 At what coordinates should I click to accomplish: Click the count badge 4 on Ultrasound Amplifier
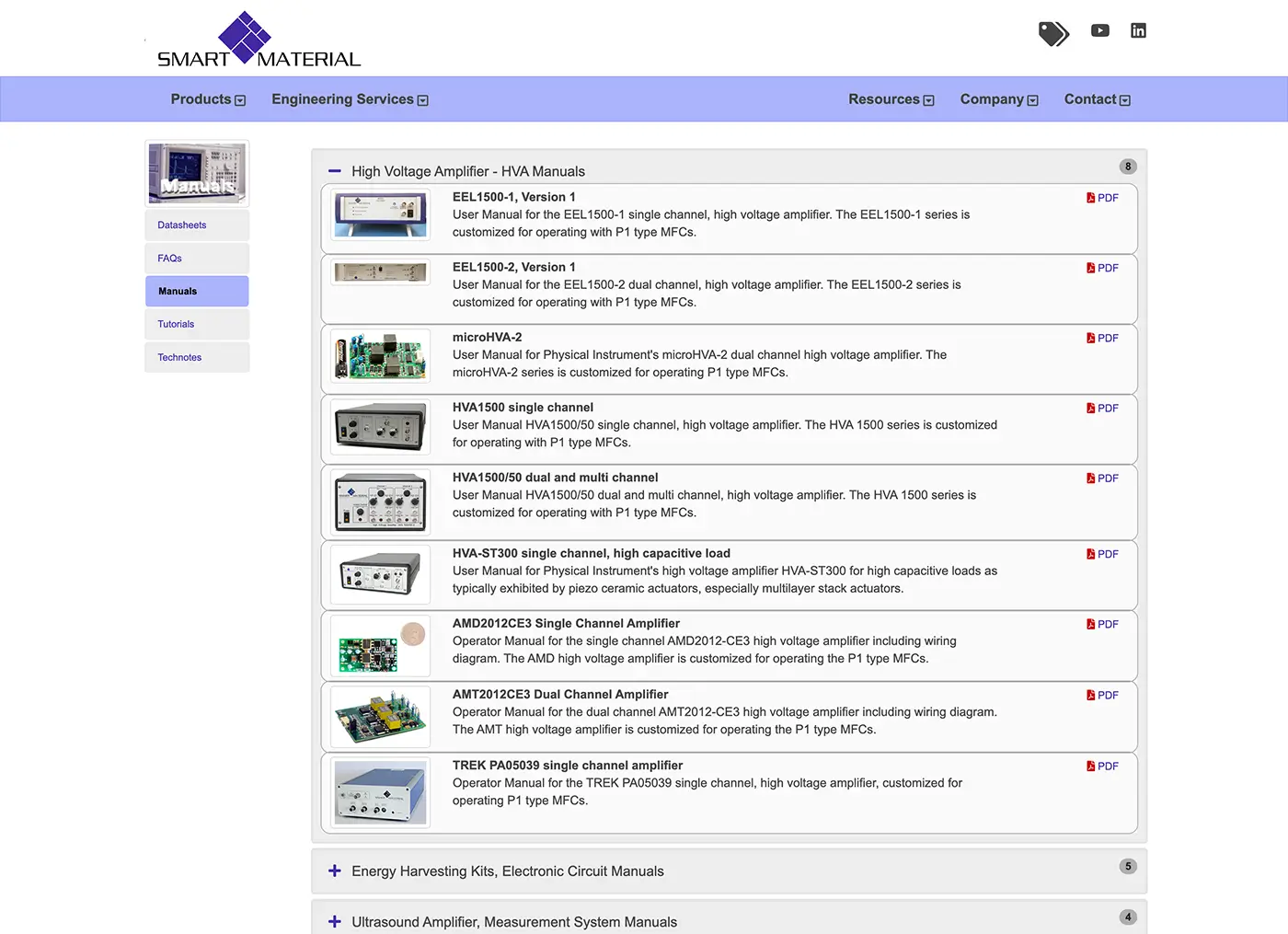pyautogui.click(x=1128, y=917)
